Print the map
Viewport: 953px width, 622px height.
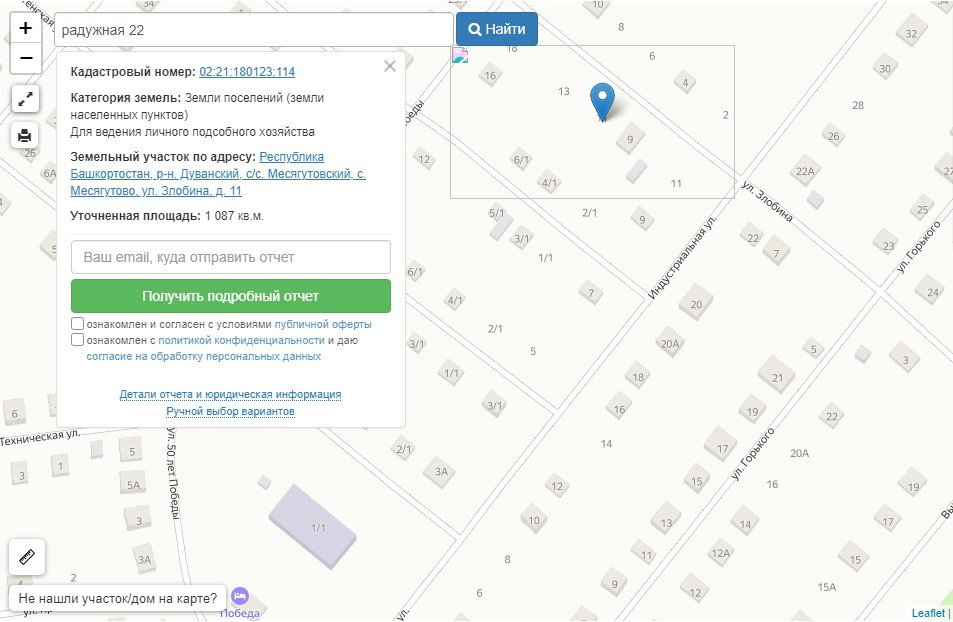[26, 134]
